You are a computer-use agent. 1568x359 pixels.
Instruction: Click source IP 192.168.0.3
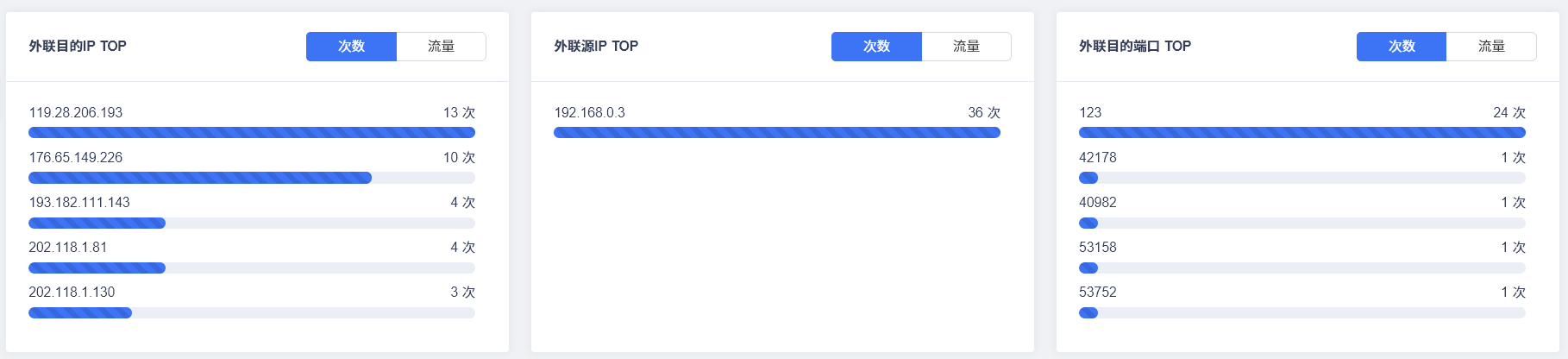(x=590, y=113)
